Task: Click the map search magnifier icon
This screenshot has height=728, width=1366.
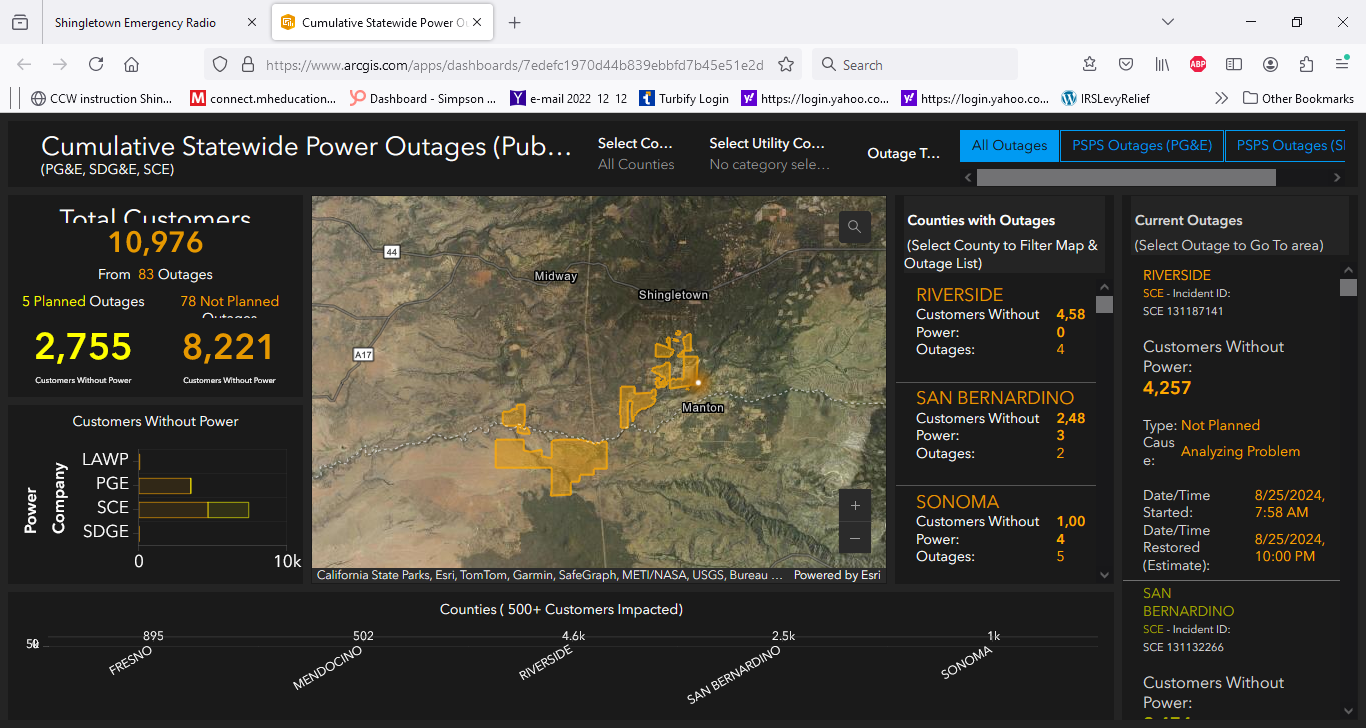Action: (854, 227)
